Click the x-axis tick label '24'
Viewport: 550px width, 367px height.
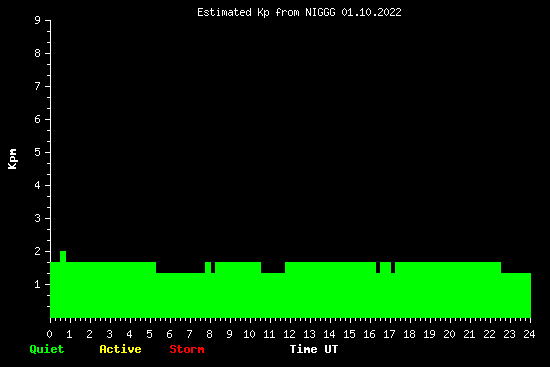click(529, 334)
